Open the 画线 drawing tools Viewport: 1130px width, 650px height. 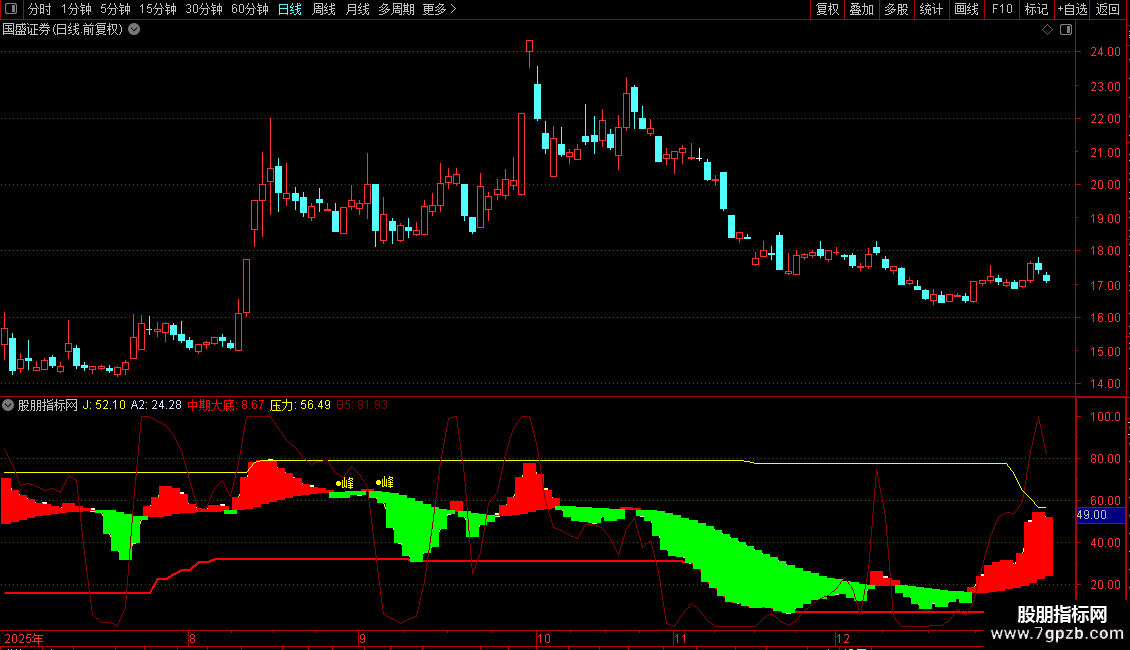(x=966, y=9)
